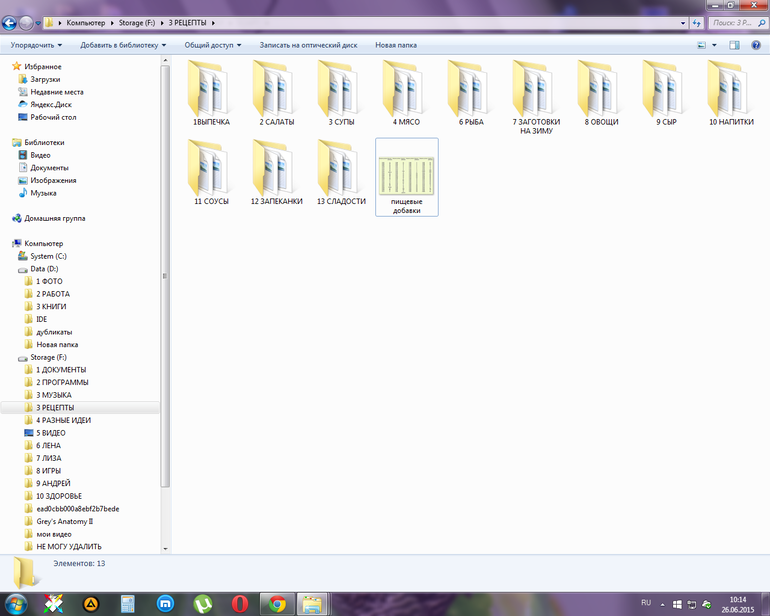Open 5 ВИДЕО folder in tree

51,433
